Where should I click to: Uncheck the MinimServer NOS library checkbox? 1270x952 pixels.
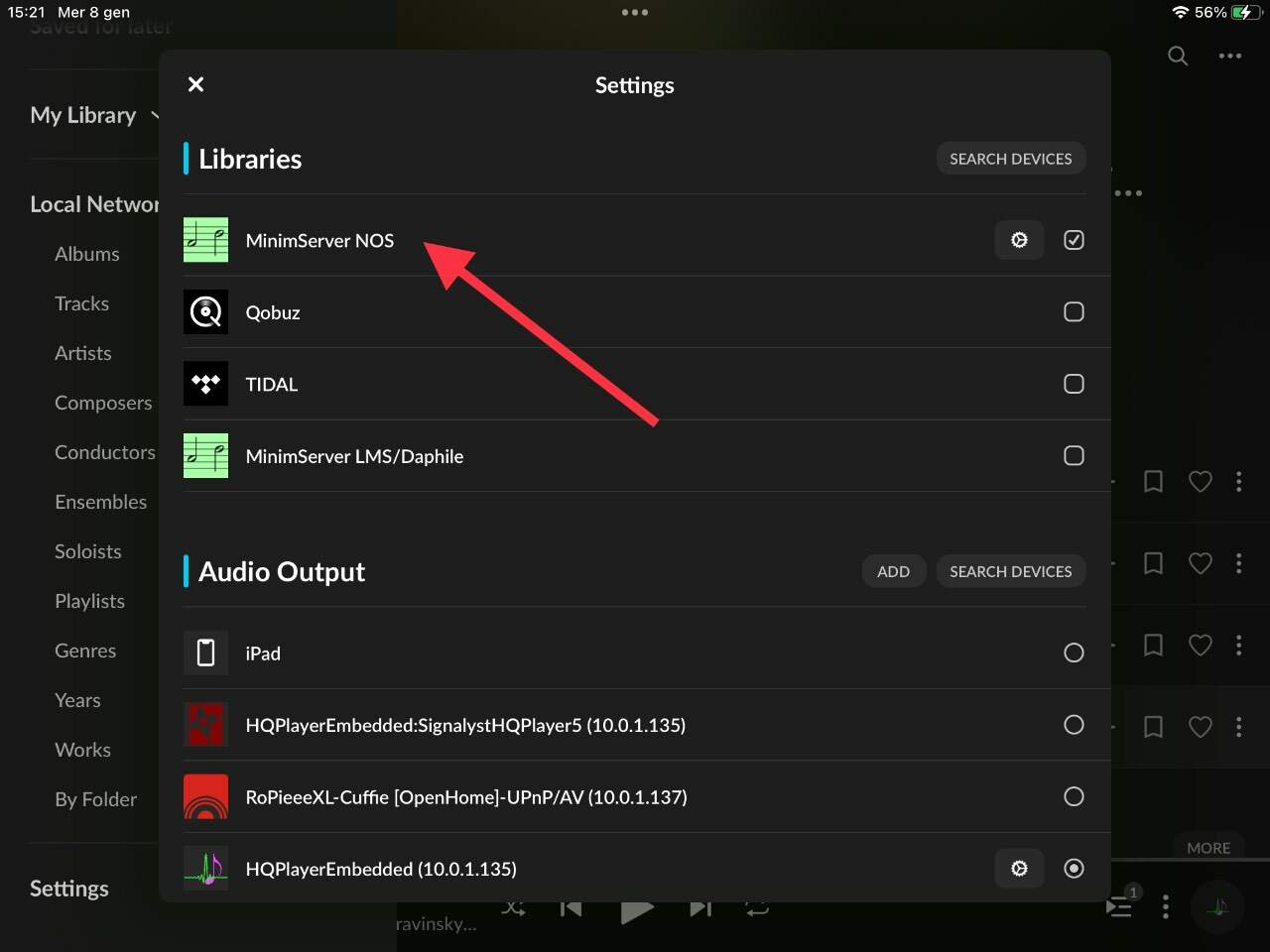click(x=1074, y=240)
